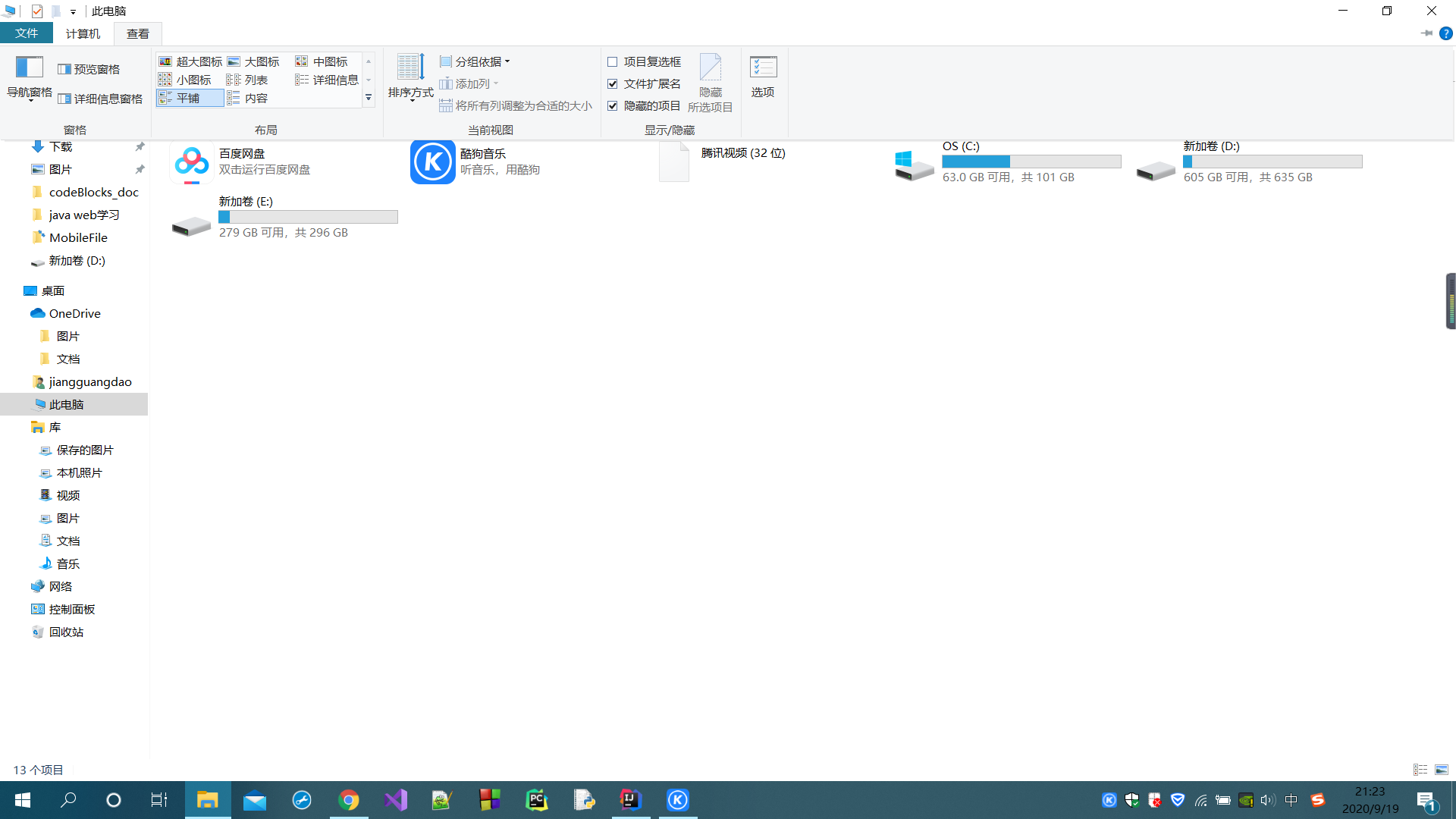Switch to large thumbnails view in the status bar
This screenshot has height=819, width=1456.
point(1442,770)
